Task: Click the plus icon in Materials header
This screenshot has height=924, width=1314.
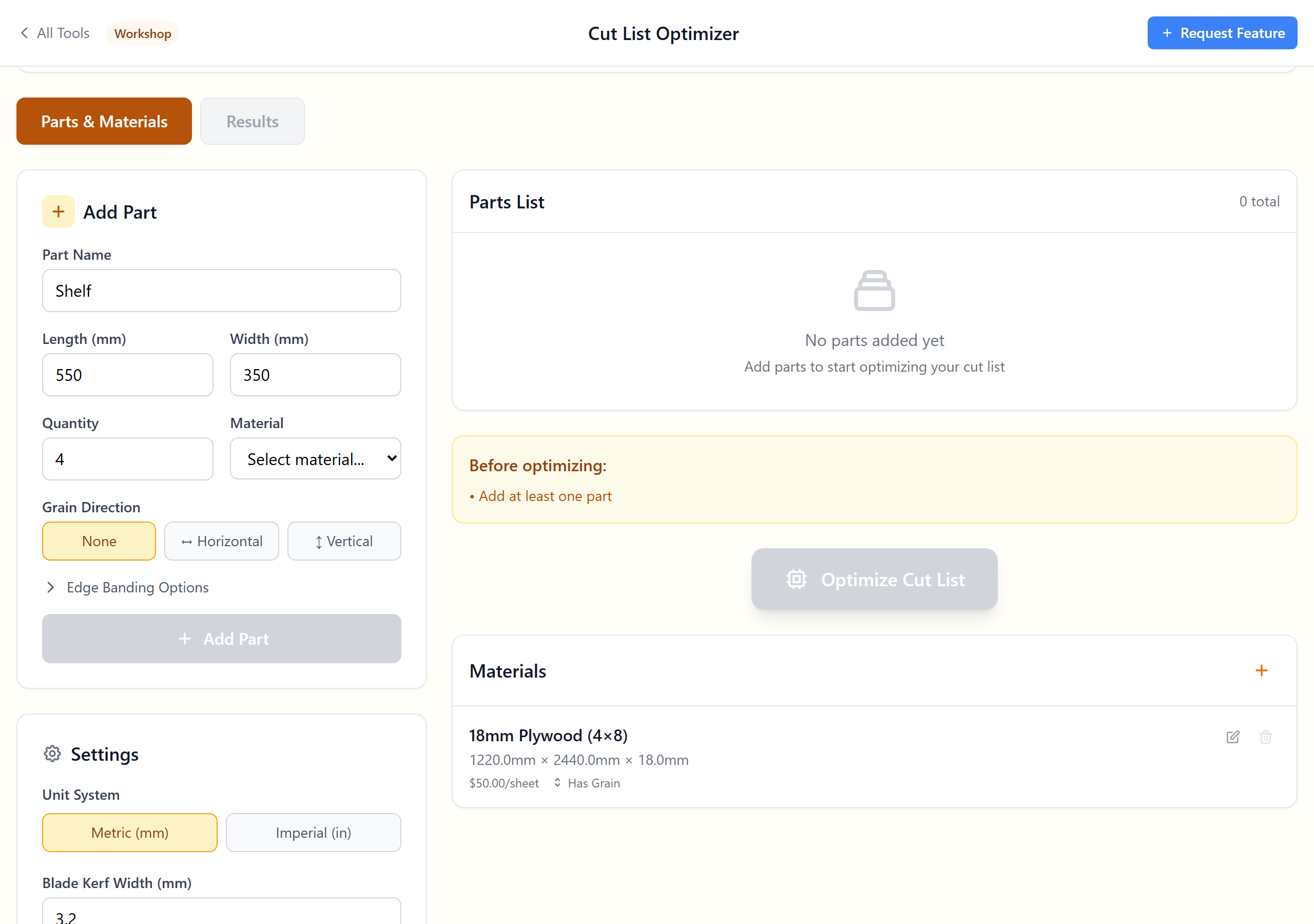Action: [x=1261, y=670]
